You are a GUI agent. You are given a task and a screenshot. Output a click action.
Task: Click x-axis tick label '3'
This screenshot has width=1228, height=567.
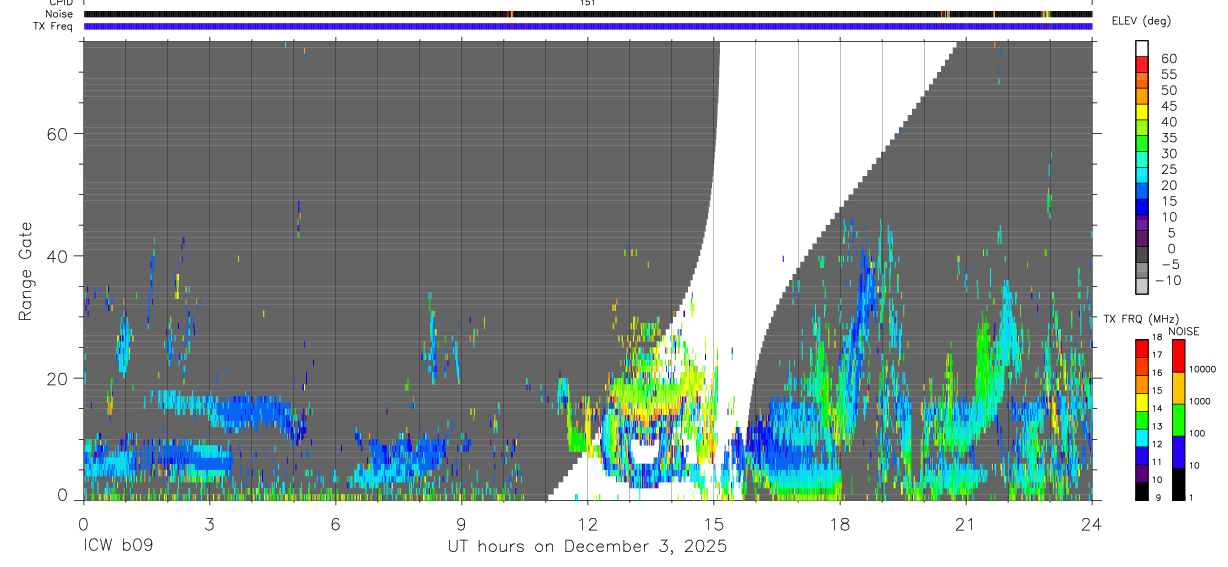click(209, 524)
